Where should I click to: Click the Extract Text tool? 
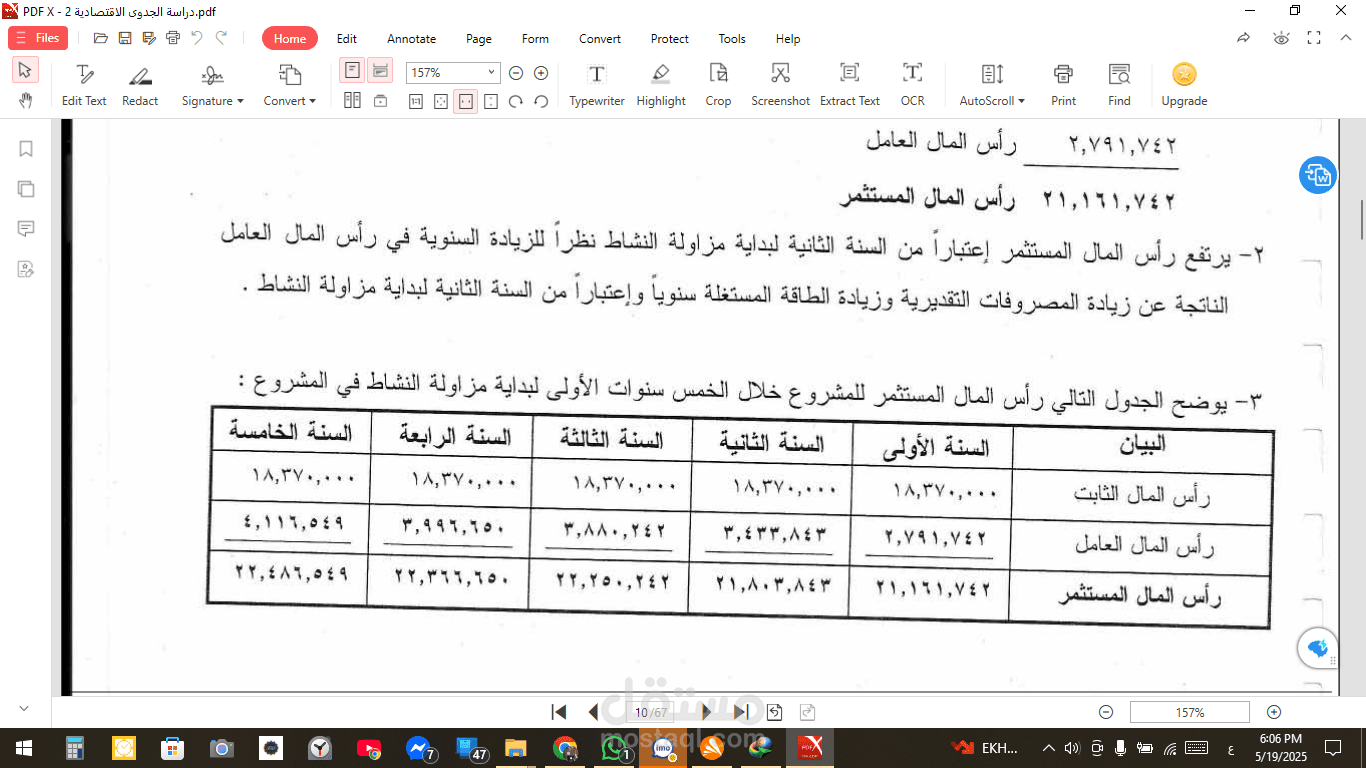pyautogui.click(x=850, y=86)
